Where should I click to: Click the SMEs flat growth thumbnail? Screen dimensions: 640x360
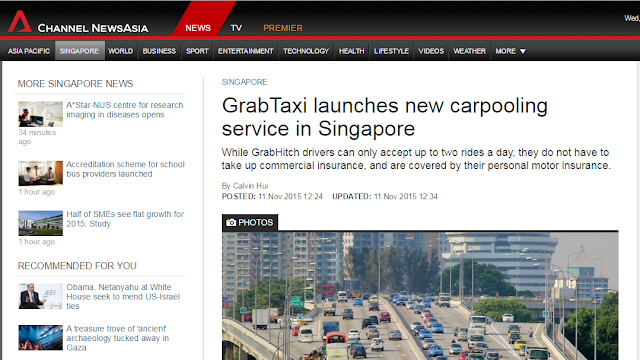tap(40, 223)
